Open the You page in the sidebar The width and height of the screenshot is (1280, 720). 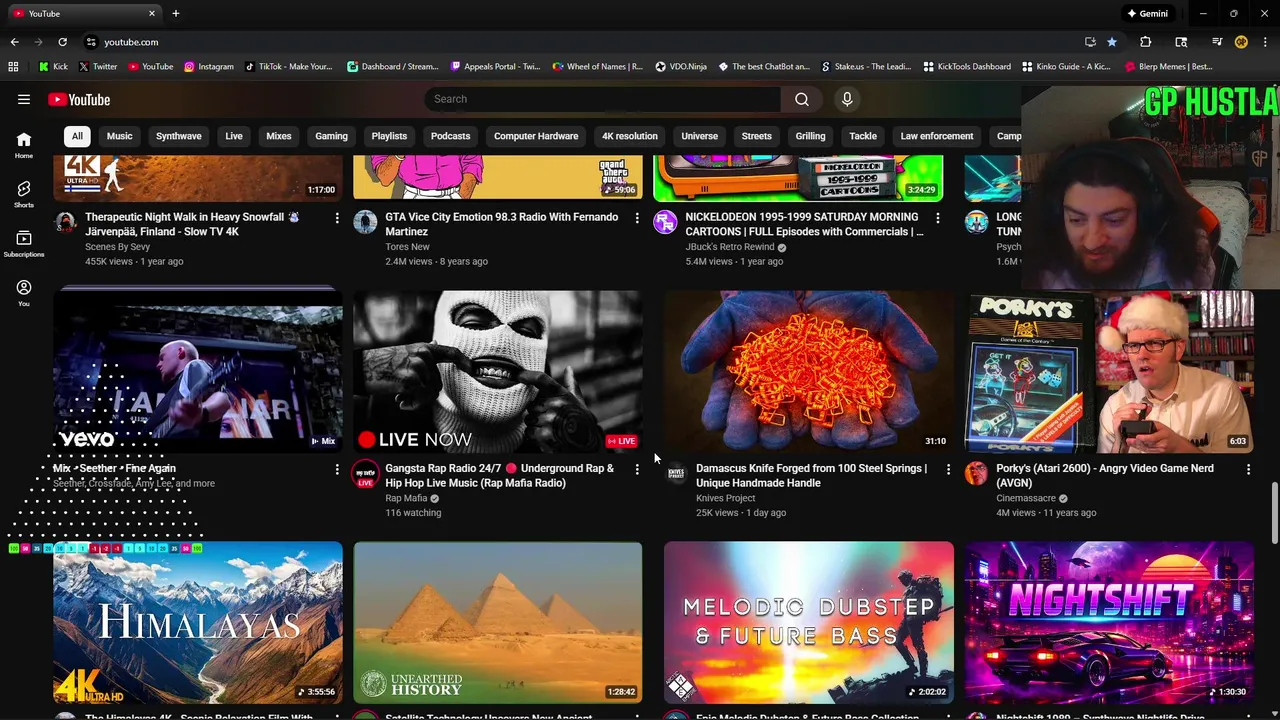24,293
